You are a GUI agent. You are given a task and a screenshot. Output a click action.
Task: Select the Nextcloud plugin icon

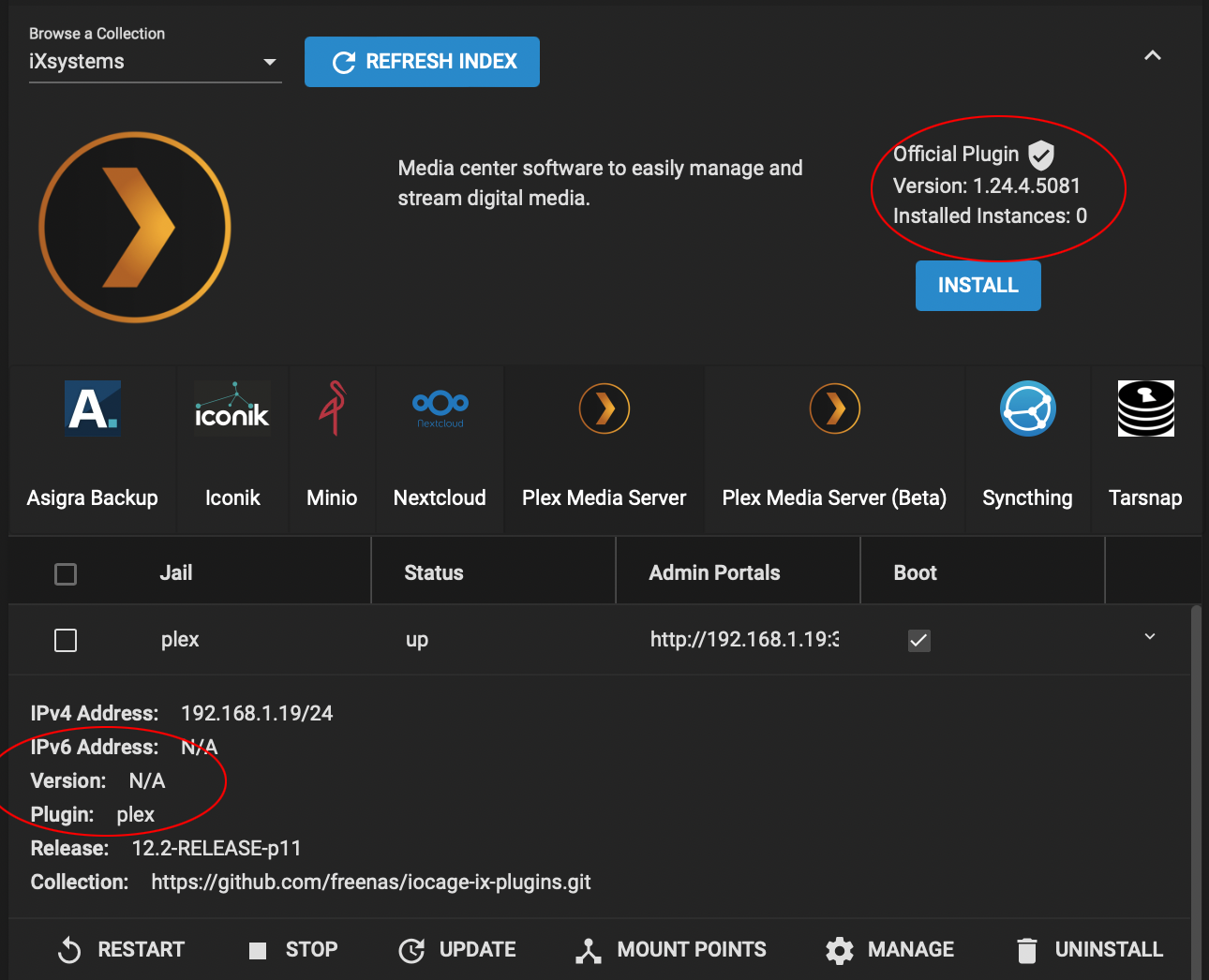pos(440,408)
